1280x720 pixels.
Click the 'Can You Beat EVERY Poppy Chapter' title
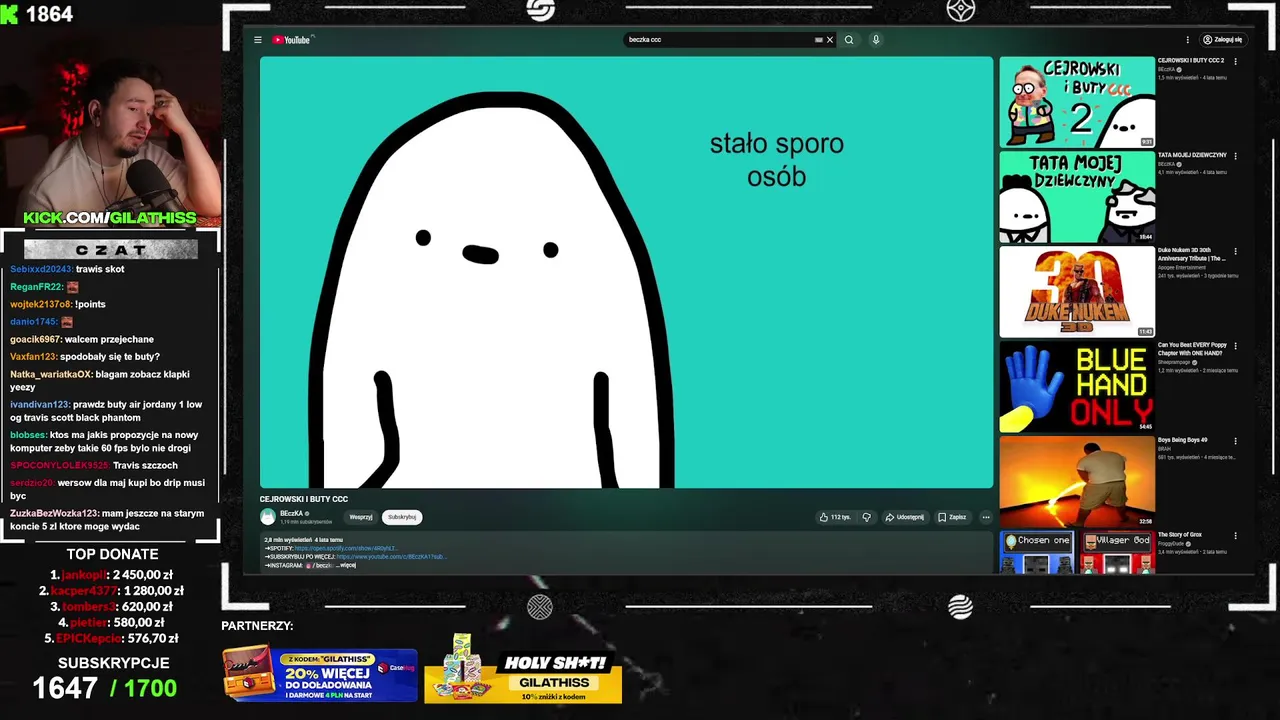[1192, 349]
